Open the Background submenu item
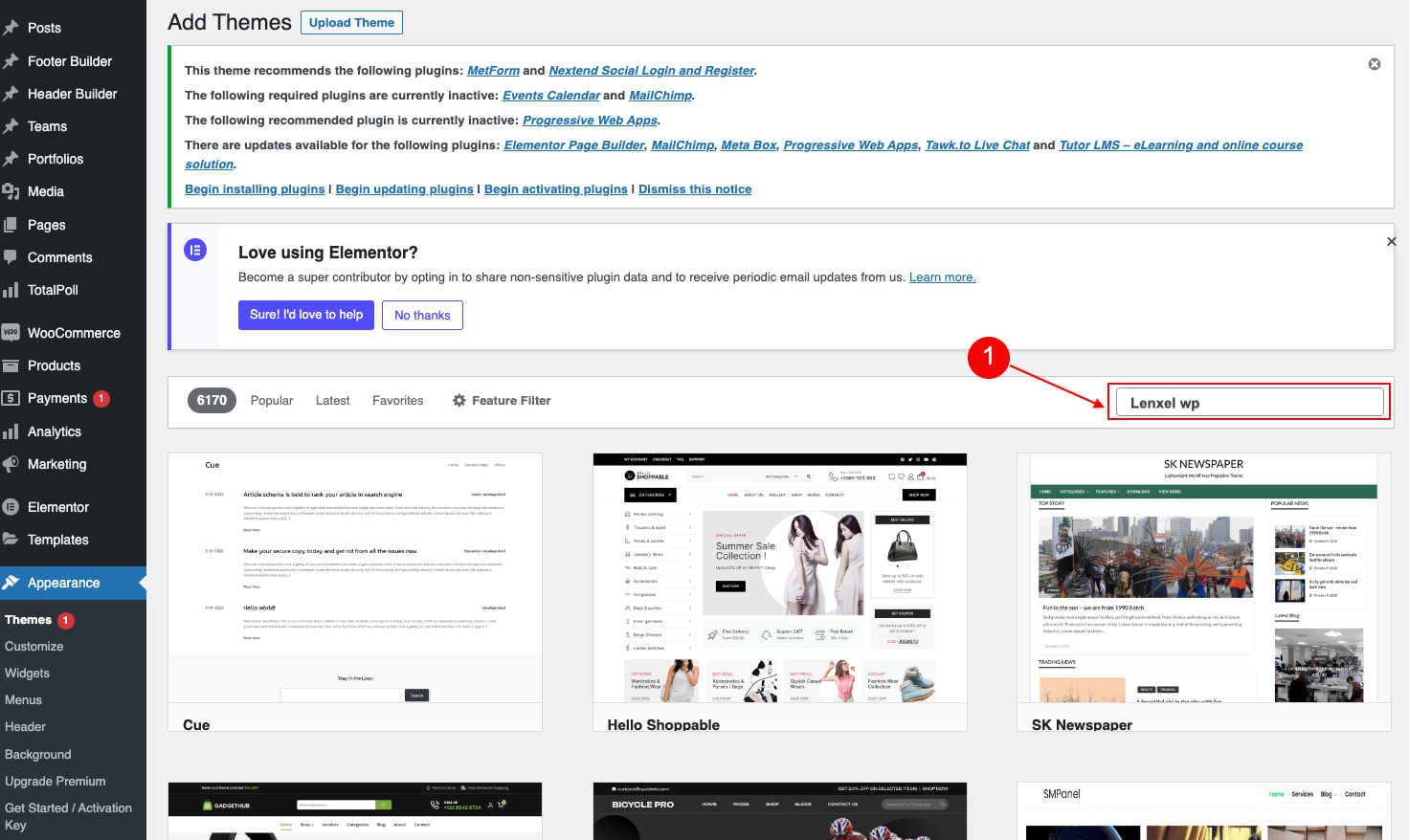The image size is (1409, 840). pyautogui.click(x=38, y=755)
